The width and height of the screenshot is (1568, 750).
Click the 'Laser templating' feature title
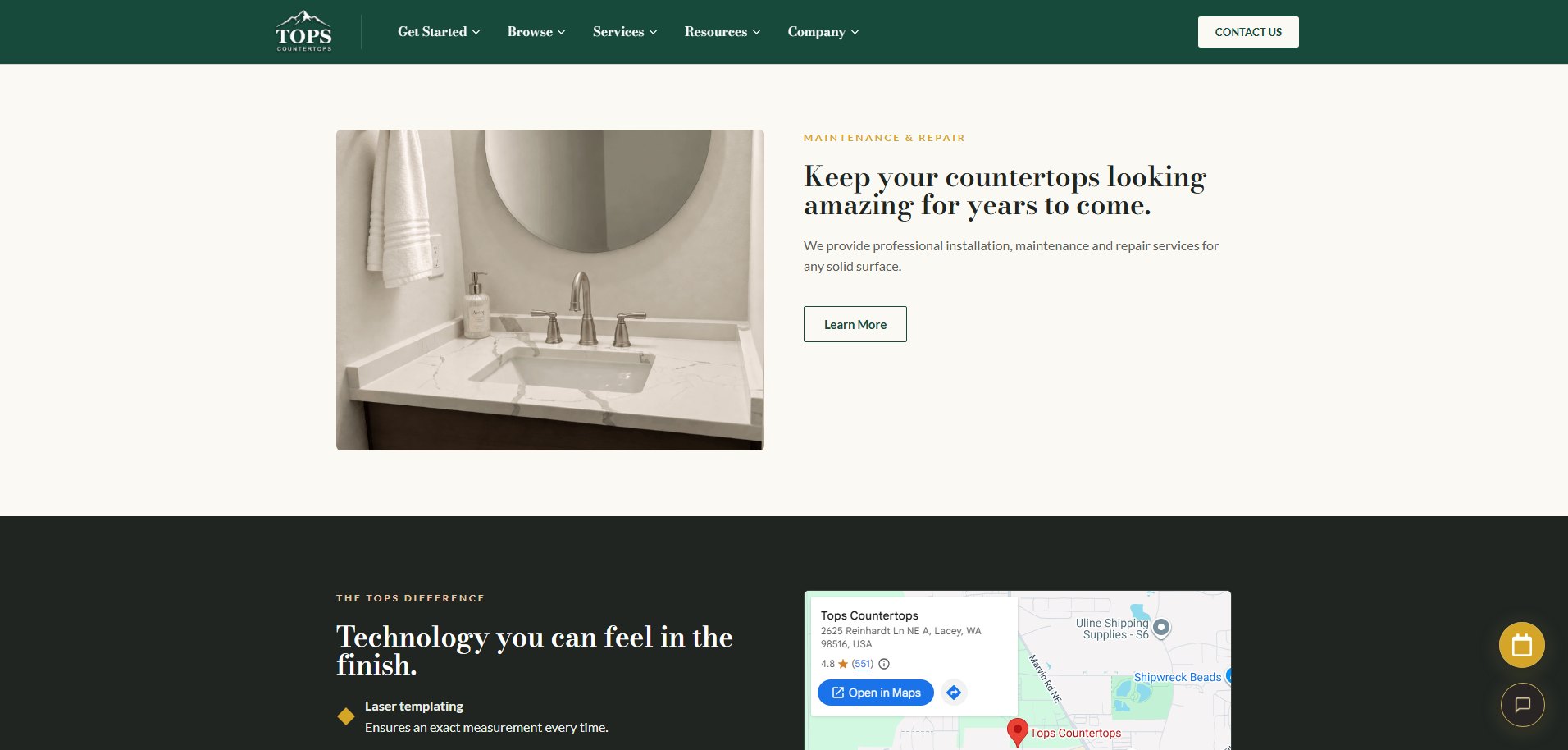(x=414, y=706)
